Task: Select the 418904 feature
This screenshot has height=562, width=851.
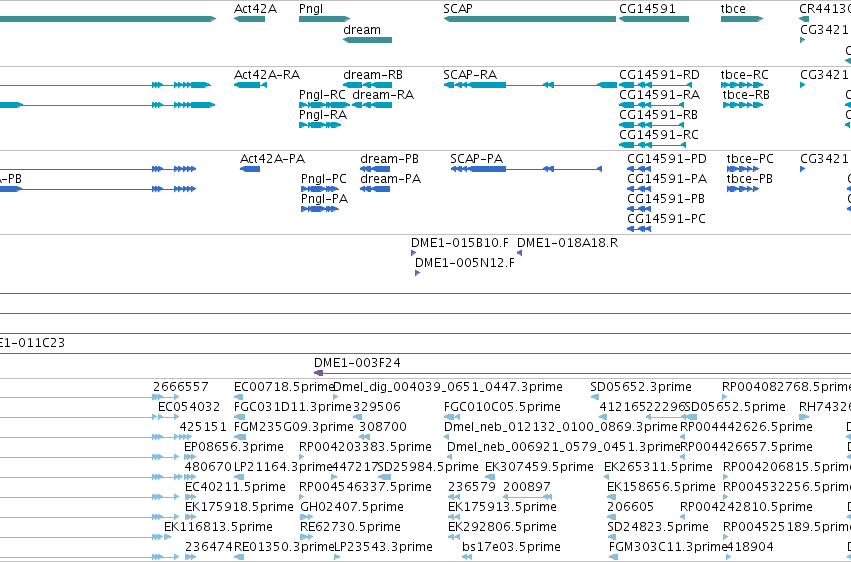Action: tap(729, 557)
